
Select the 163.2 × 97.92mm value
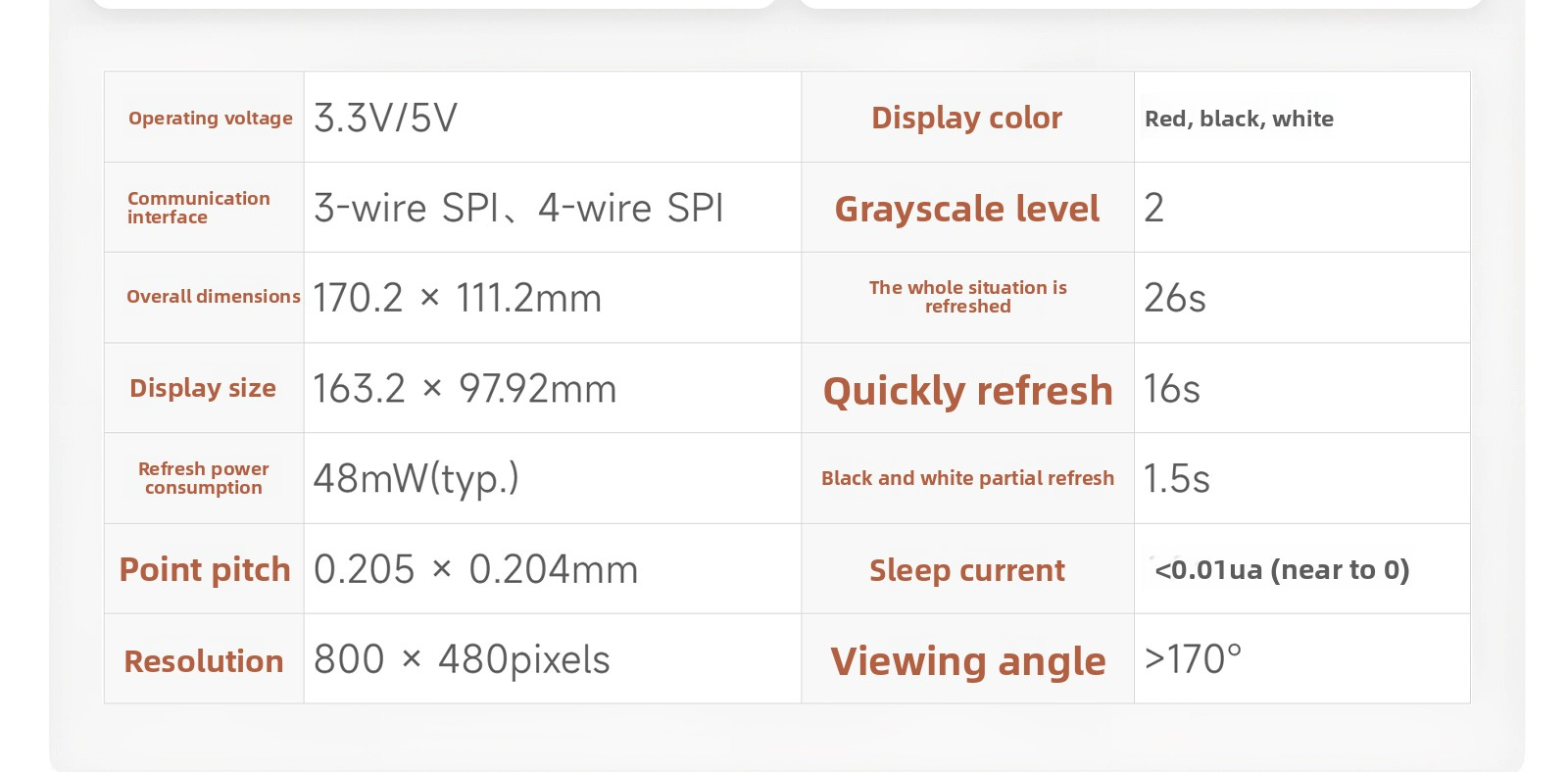coord(465,389)
